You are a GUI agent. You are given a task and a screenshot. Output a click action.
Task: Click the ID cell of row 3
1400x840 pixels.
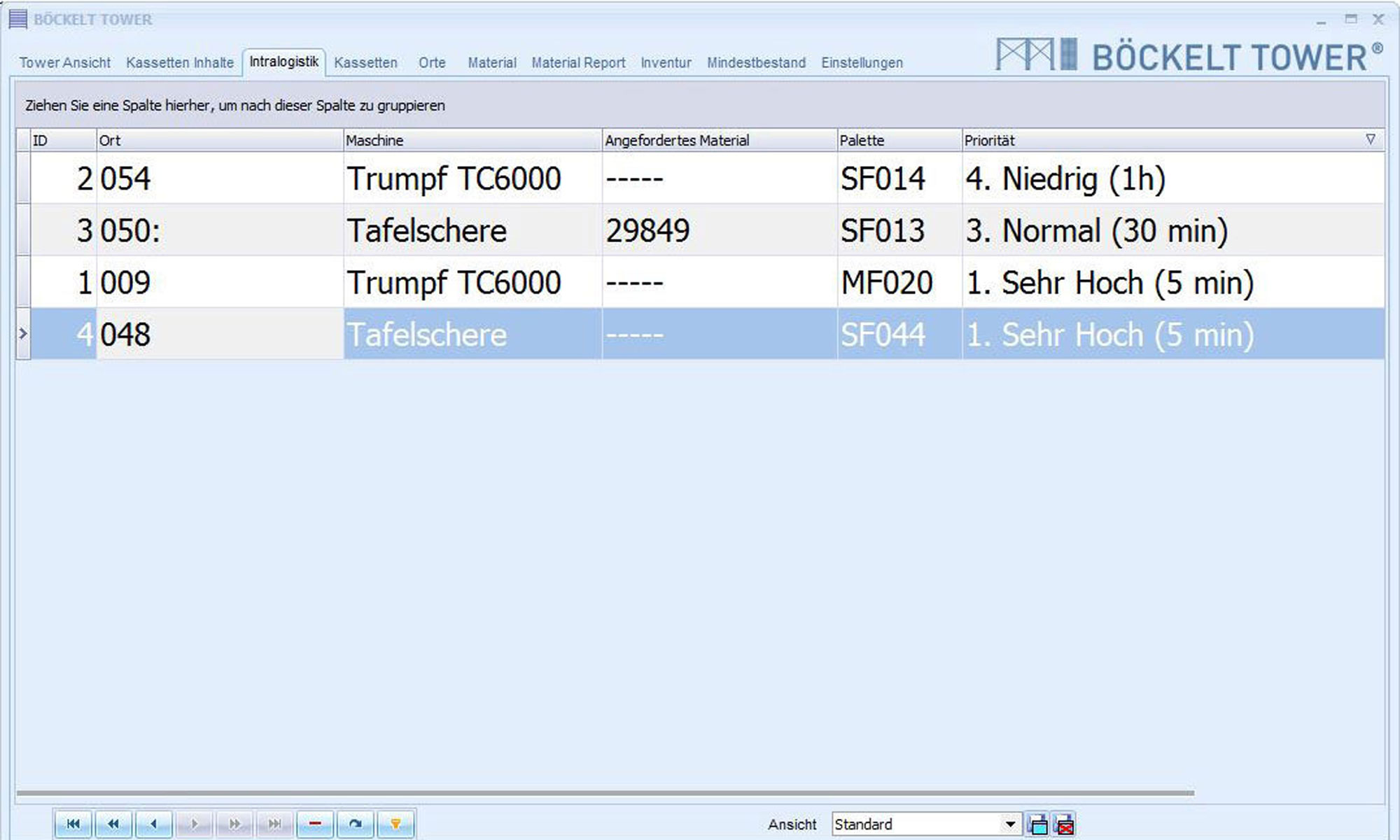tap(63, 230)
